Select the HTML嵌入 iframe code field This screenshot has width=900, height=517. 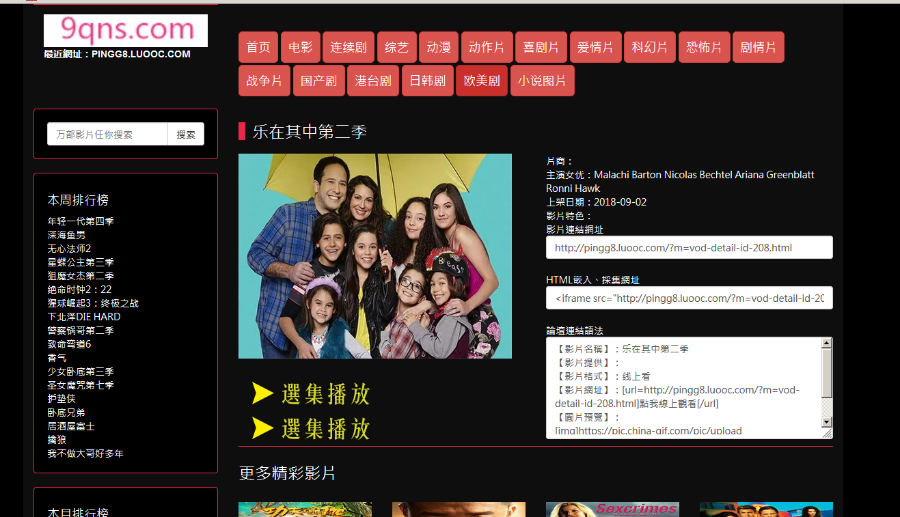coord(689,298)
